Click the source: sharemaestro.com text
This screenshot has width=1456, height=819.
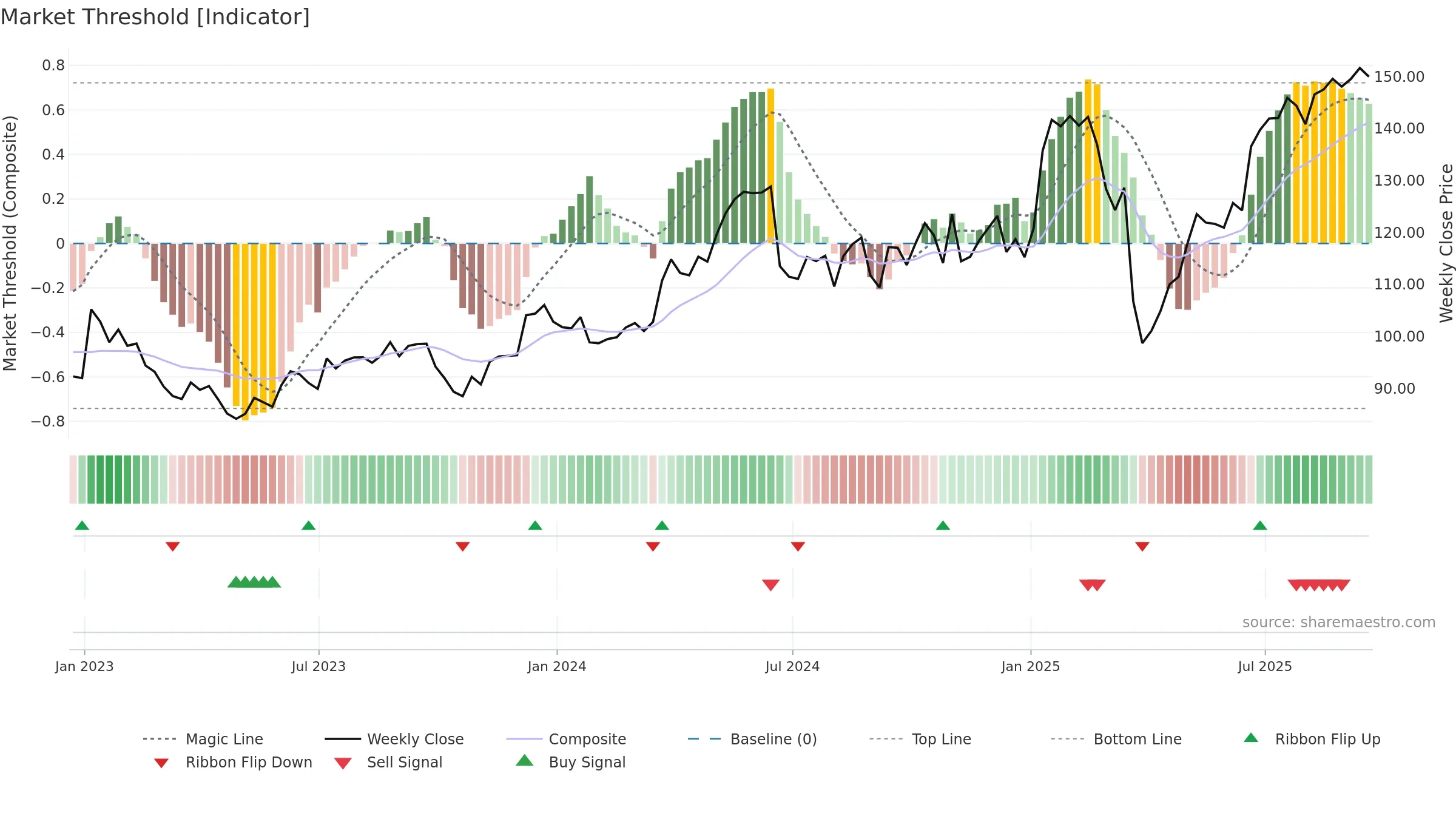coord(1339,622)
